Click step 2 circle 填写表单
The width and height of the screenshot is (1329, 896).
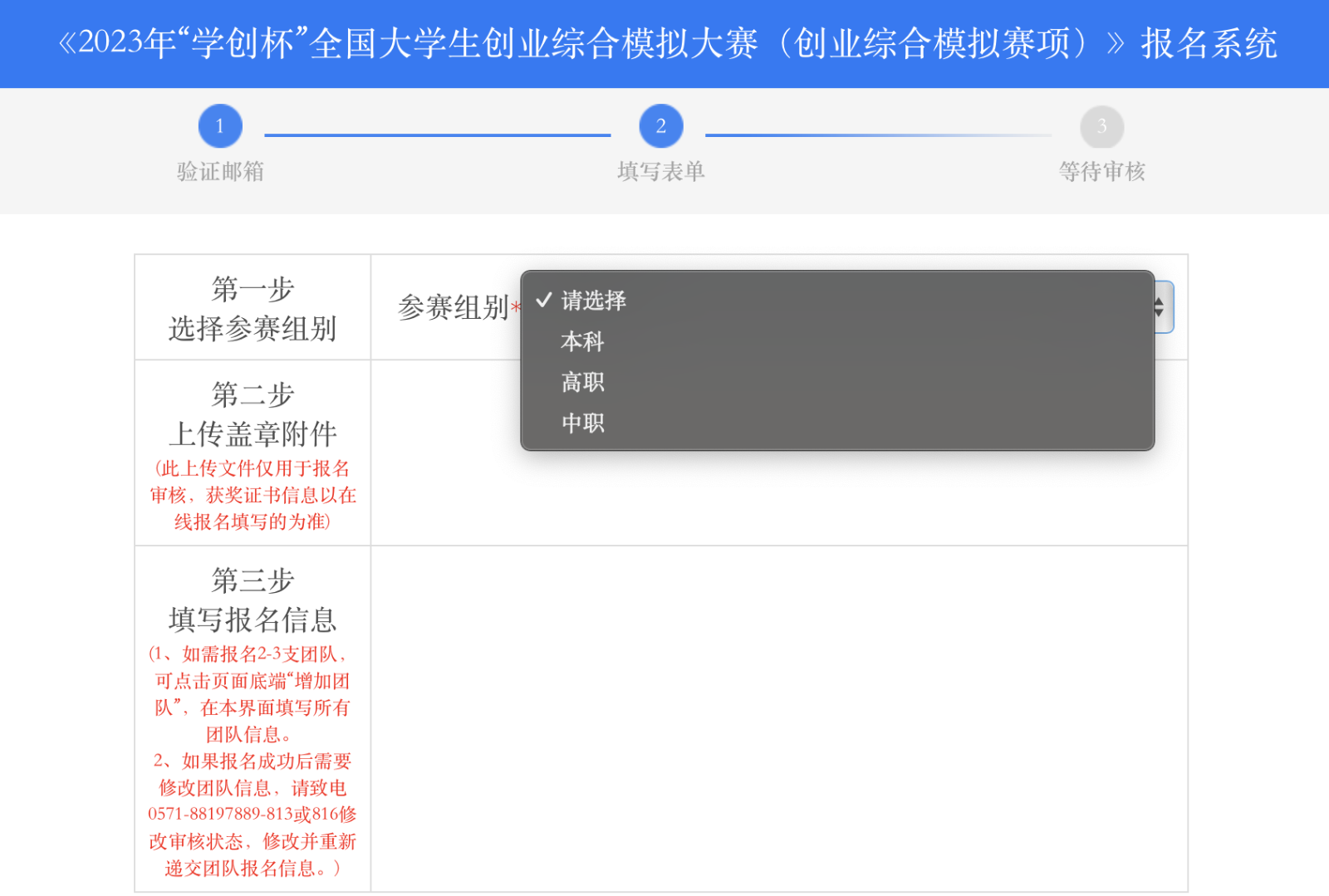click(x=661, y=126)
